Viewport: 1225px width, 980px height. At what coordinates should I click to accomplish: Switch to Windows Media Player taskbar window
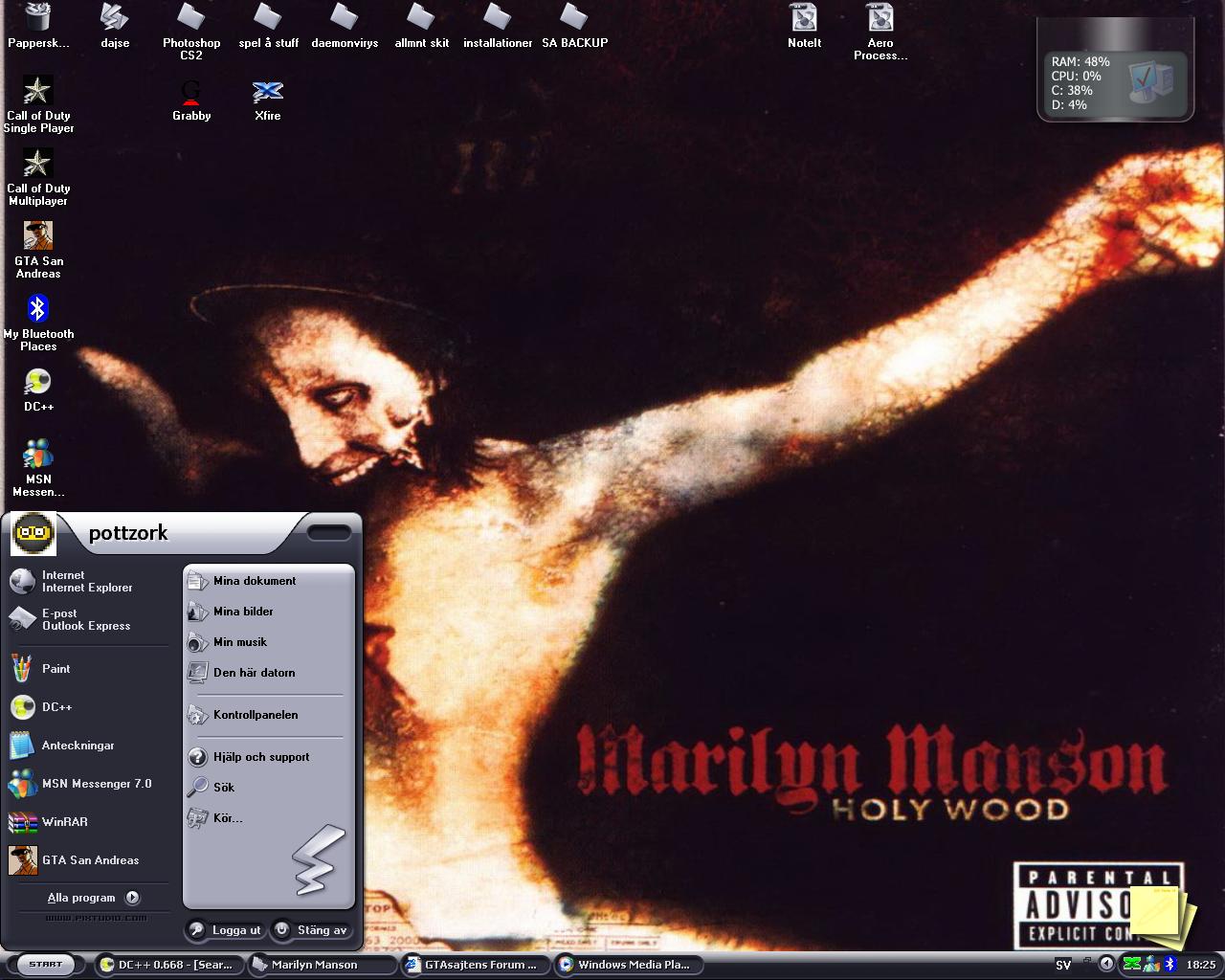point(628,965)
